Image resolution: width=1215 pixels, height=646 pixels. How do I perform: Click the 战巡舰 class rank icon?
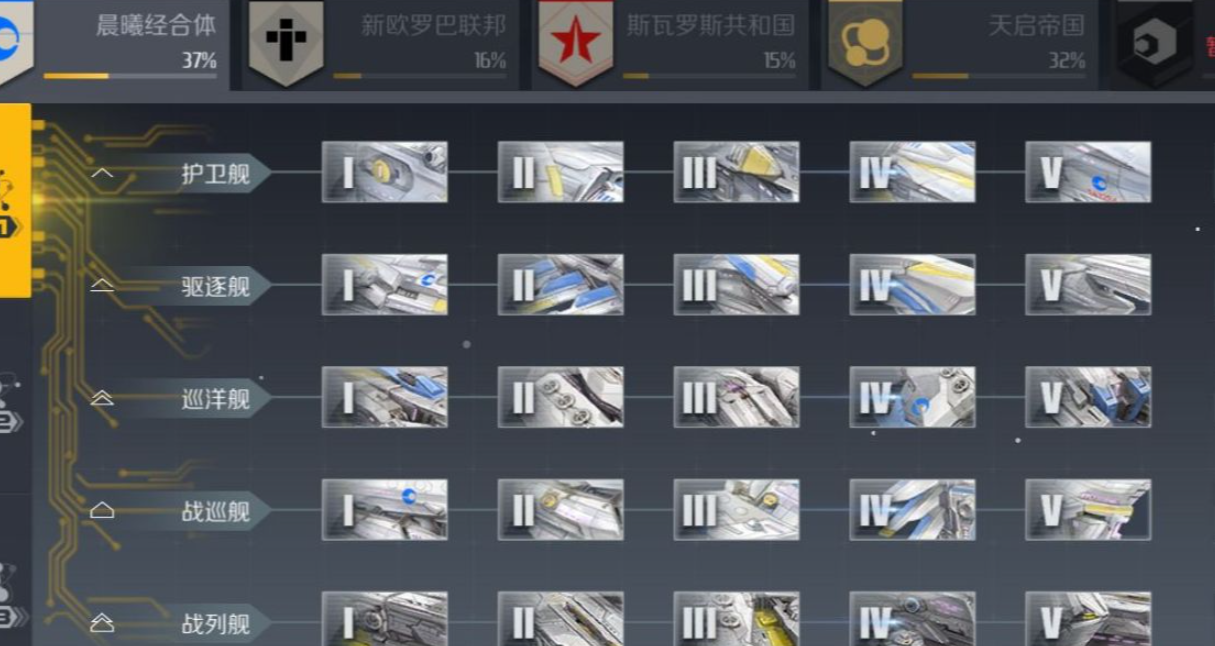[x=102, y=510]
